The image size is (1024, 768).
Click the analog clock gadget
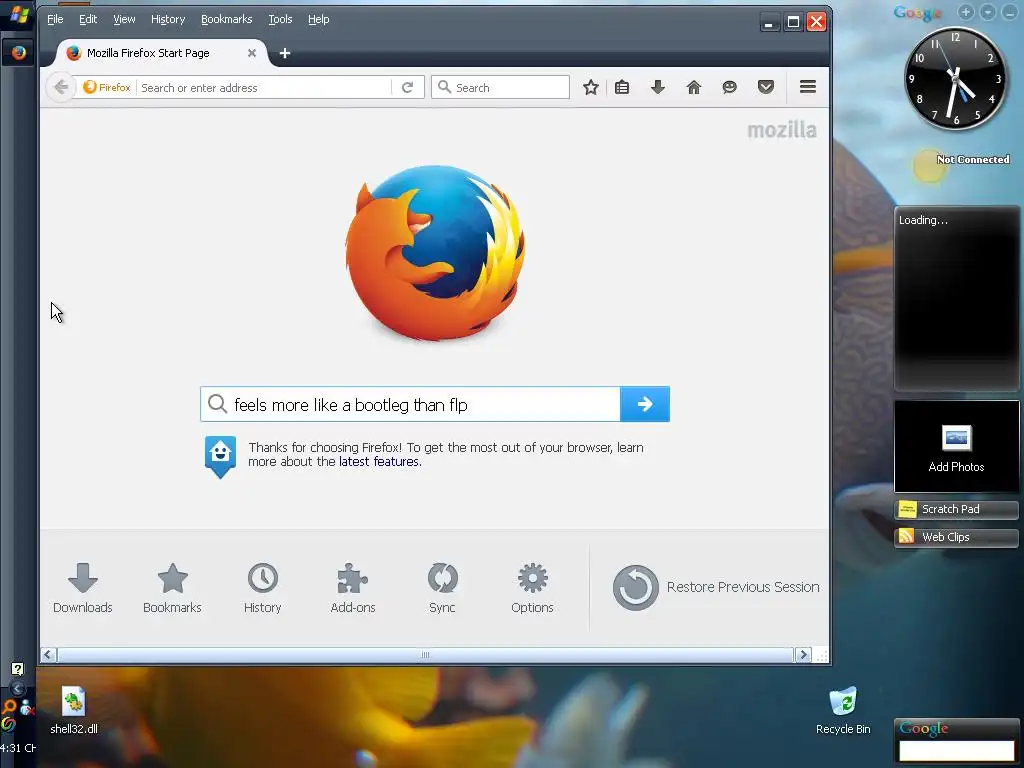[955, 78]
